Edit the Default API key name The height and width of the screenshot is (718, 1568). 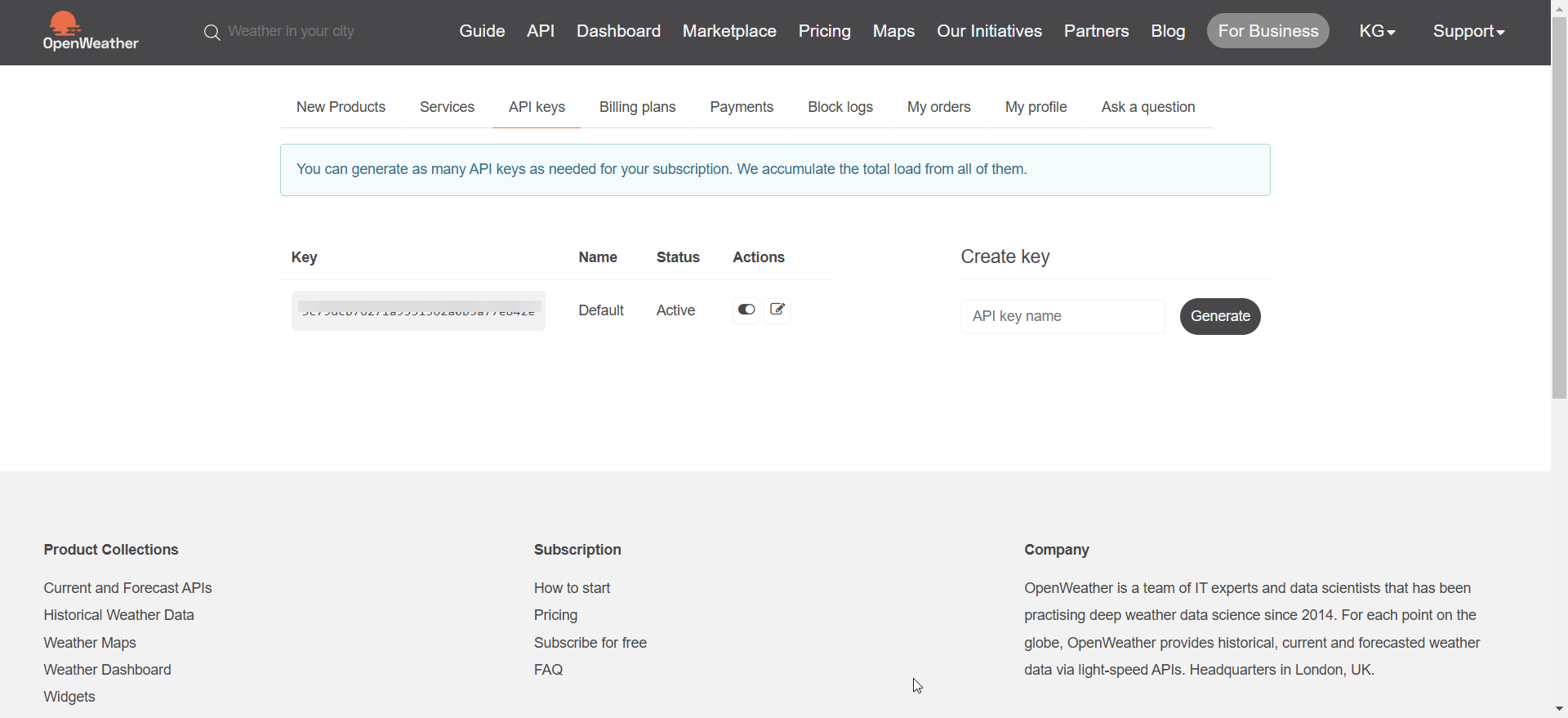tap(777, 310)
